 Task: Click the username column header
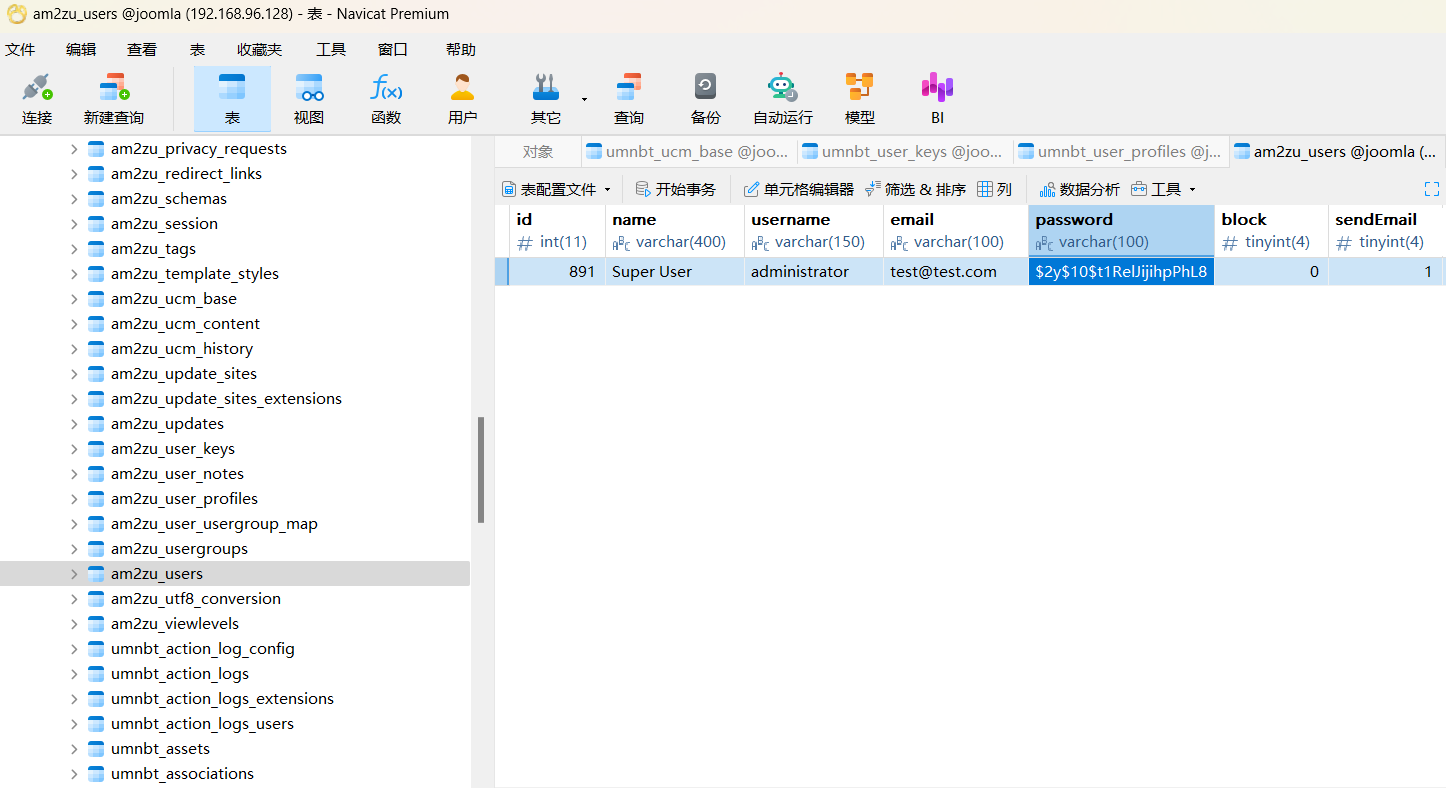pyautogui.click(x=814, y=230)
